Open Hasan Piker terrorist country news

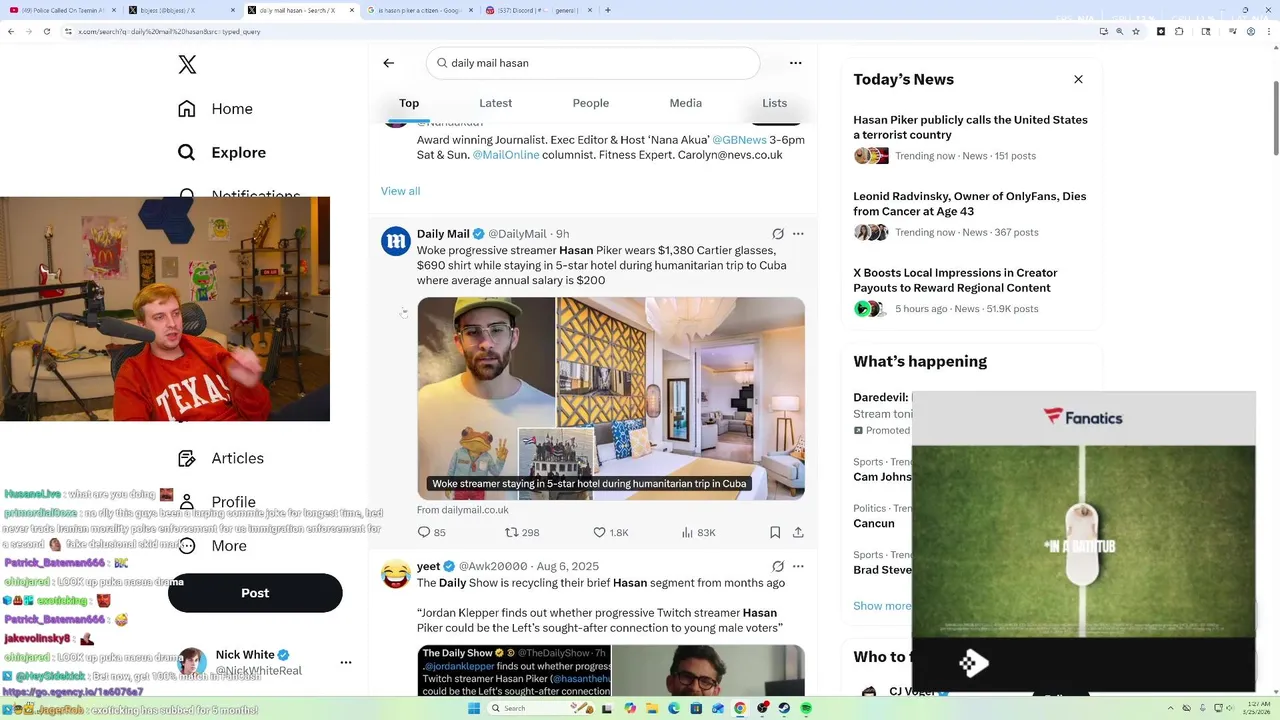[x=970, y=127]
